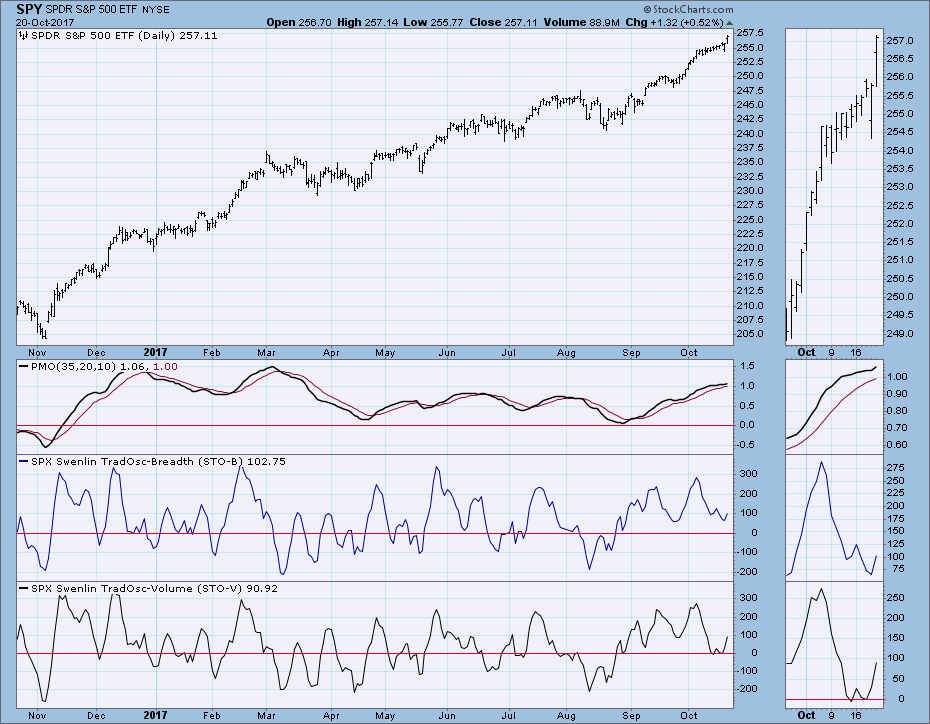Screen dimensions: 930x724
Task: Click the bold 2017 label on bottom axis
Action: coord(155,715)
